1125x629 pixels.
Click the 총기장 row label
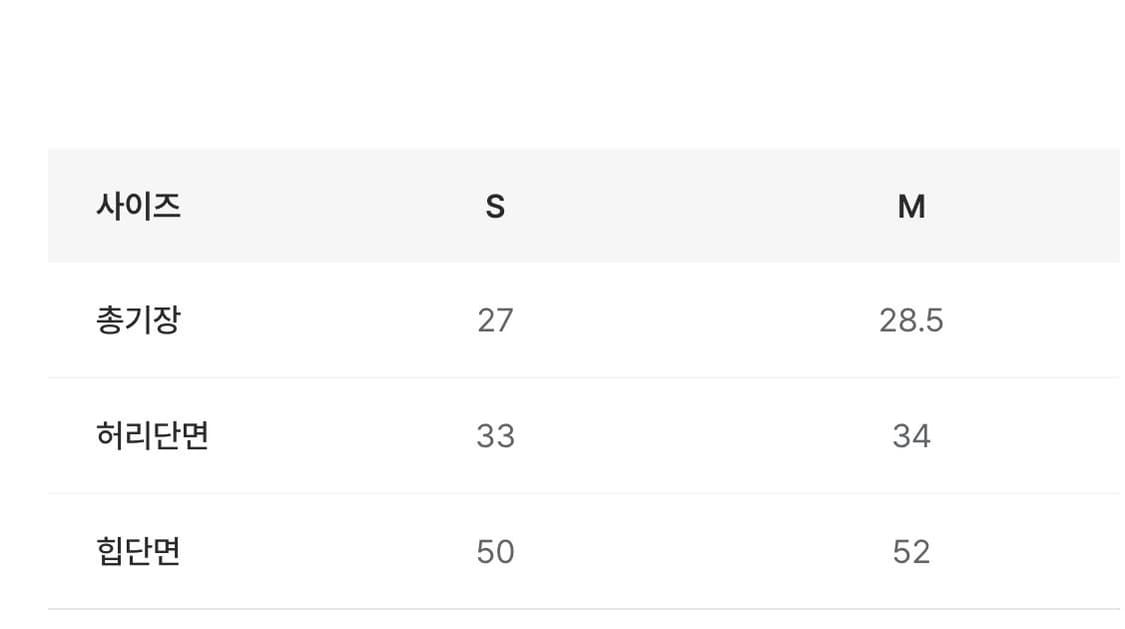pos(138,320)
